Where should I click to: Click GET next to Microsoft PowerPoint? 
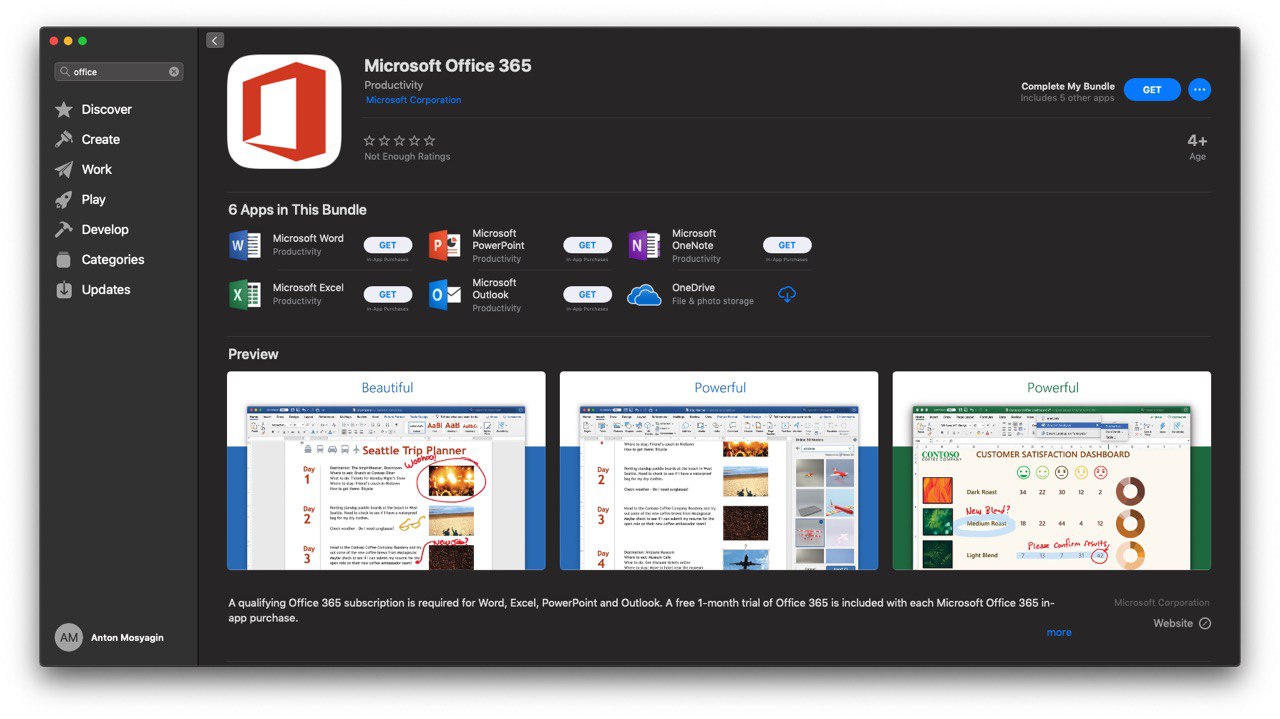587,245
